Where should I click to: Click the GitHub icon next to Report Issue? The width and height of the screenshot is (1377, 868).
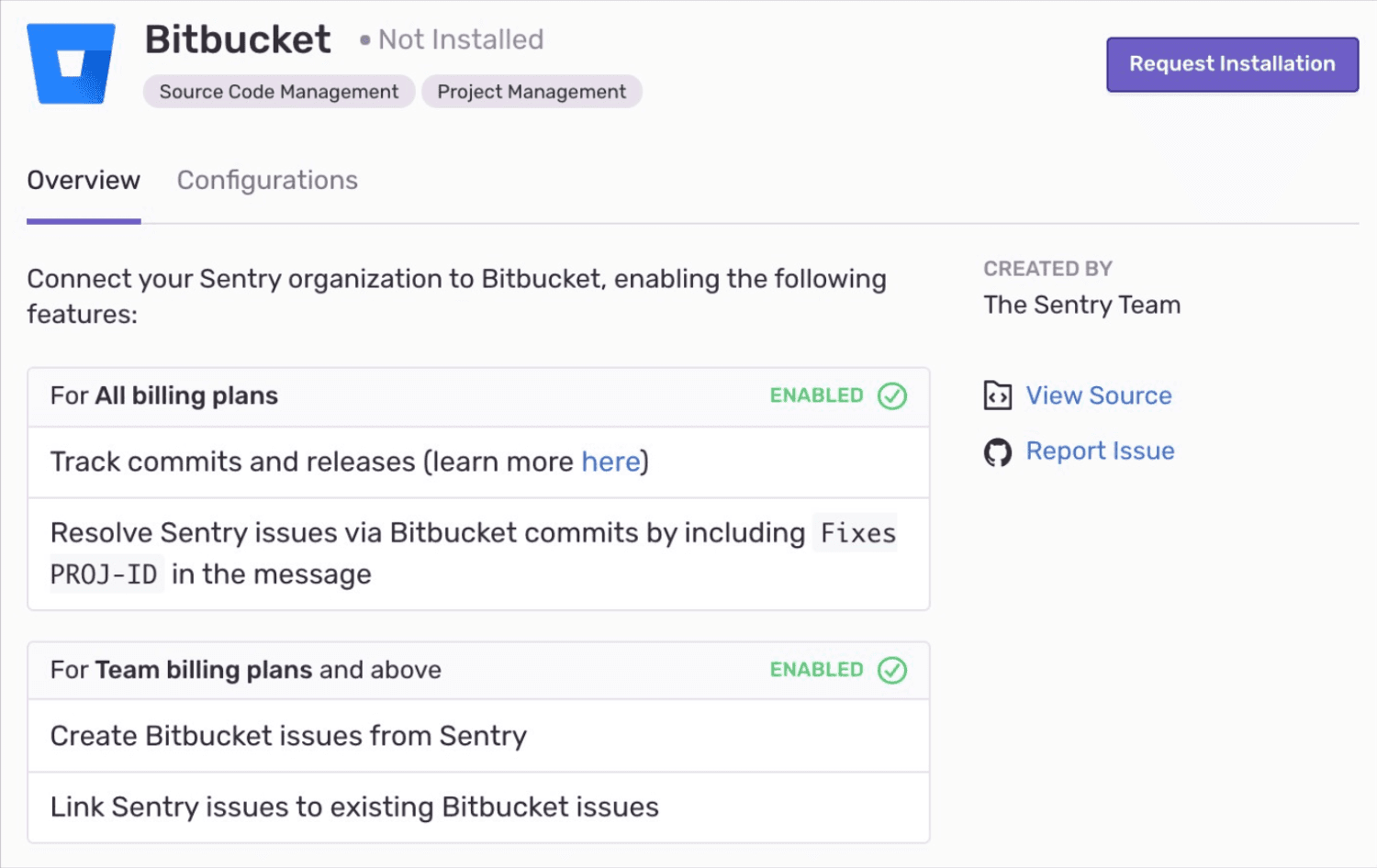pyautogui.click(x=998, y=451)
